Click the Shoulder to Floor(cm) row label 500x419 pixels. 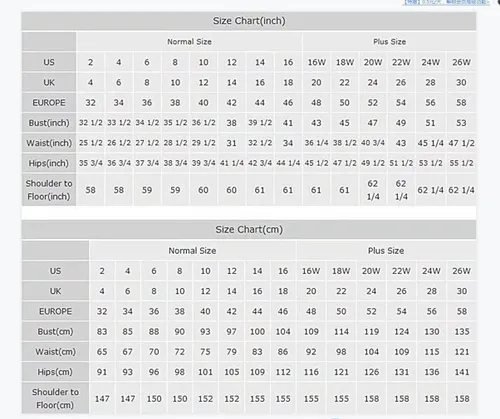point(55,399)
